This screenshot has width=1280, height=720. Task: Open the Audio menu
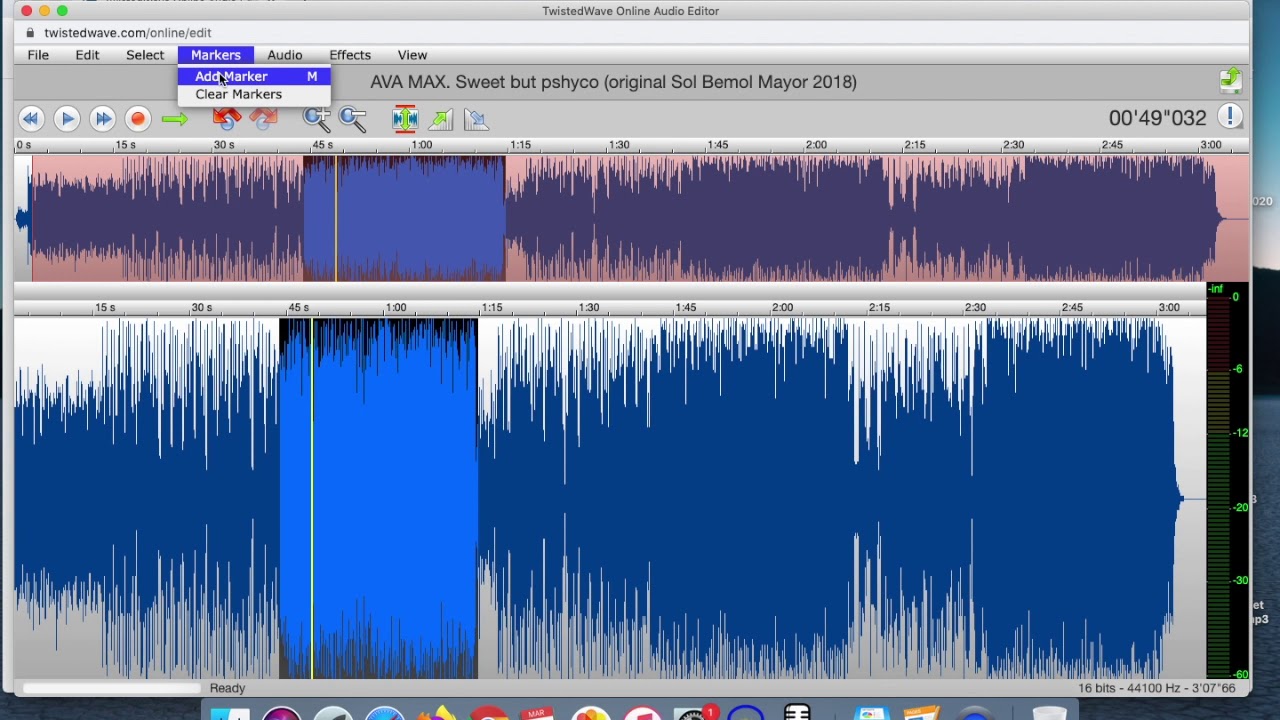(285, 55)
